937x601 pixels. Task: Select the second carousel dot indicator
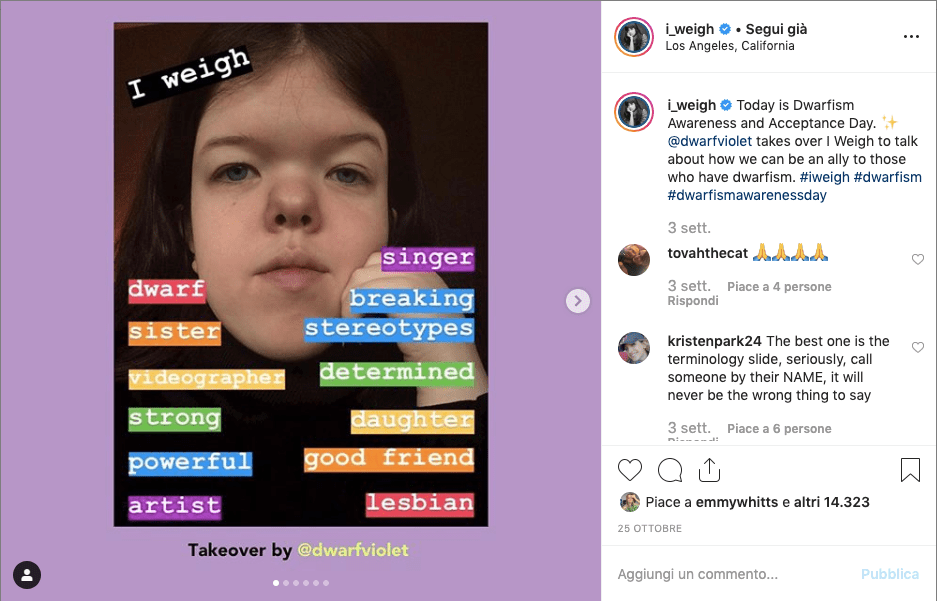286,582
